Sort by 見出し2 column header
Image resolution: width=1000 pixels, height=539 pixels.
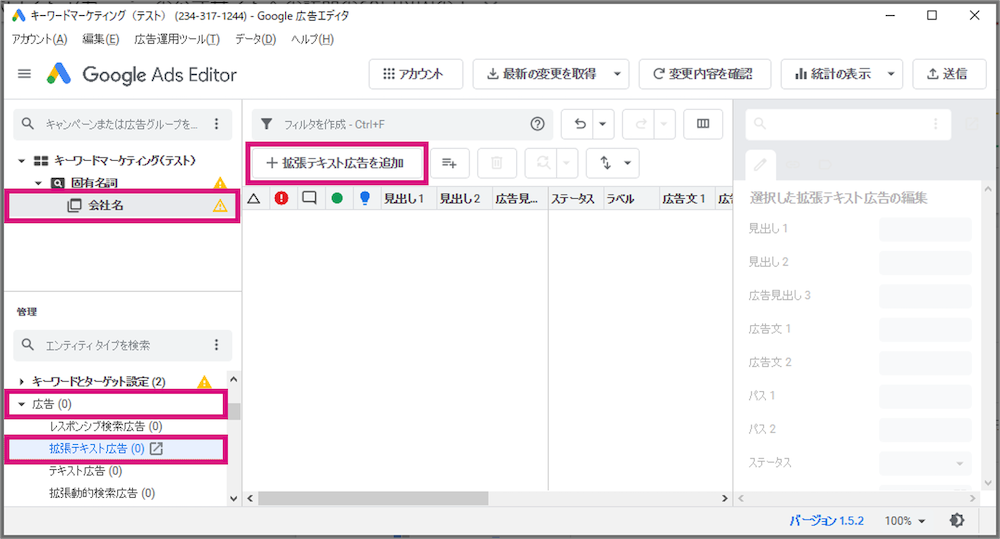pyautogui.click(x=463, y=198)
